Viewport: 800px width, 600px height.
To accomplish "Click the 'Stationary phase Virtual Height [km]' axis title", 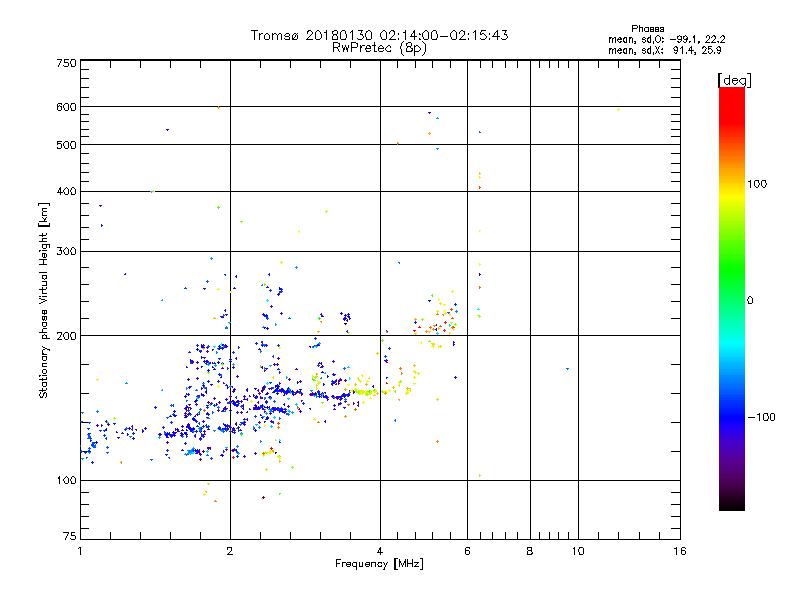I will [44, 301].
